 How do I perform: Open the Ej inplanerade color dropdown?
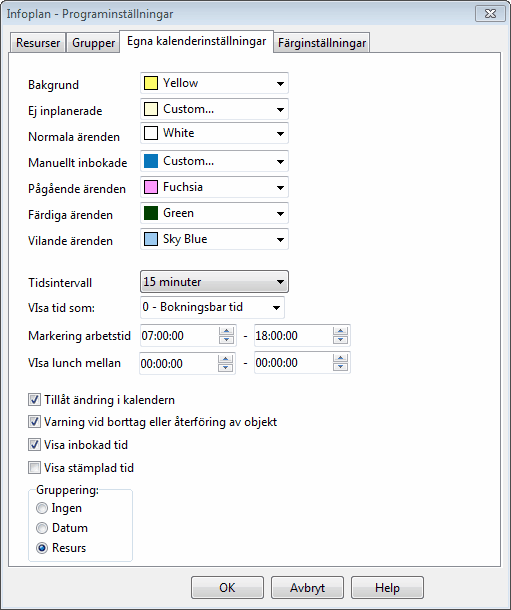[214, 109]
